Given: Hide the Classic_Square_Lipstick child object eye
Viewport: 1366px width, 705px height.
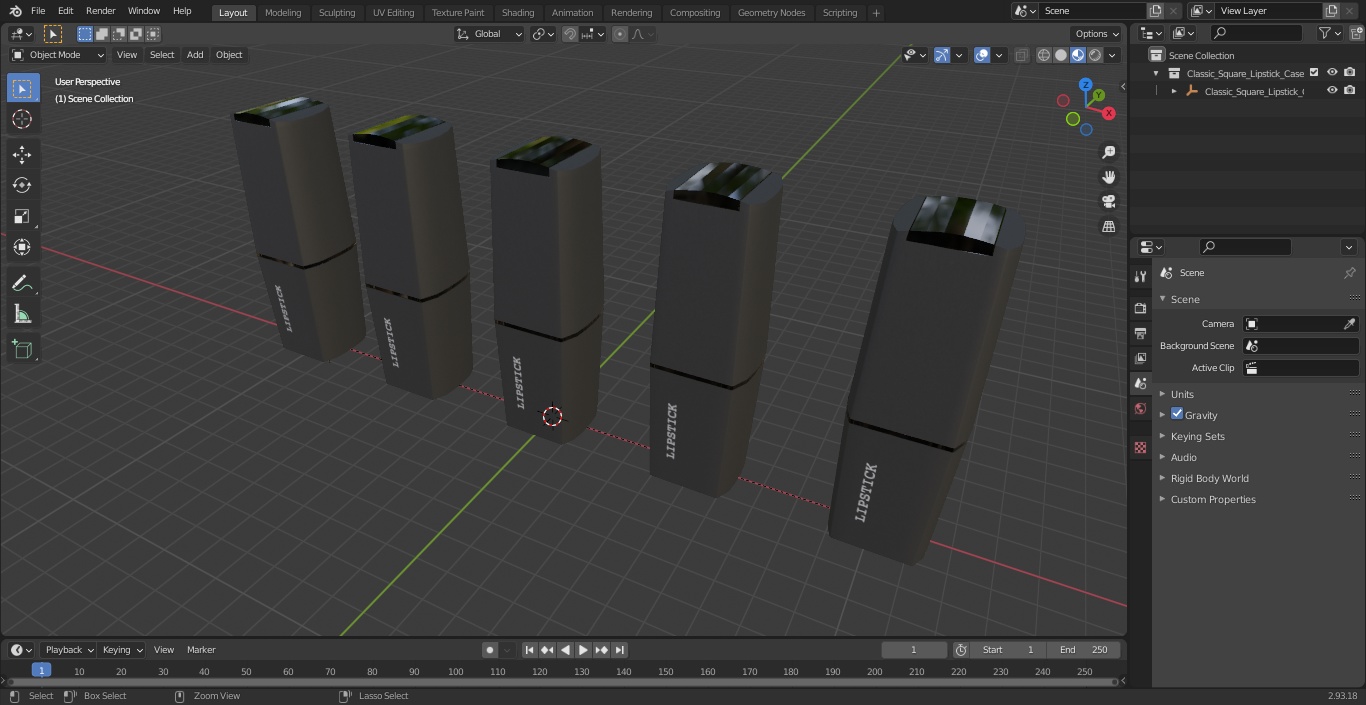Looking at the screenshot, I should click(x=1332, y=91).
